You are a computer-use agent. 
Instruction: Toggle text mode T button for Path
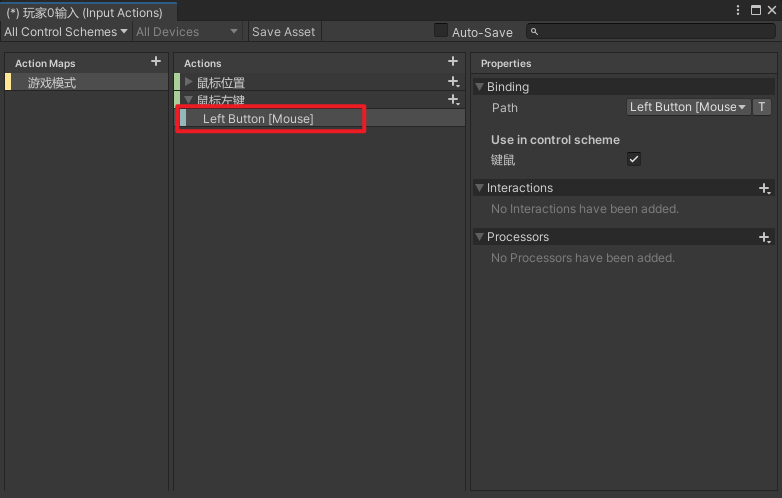[762, 107]
